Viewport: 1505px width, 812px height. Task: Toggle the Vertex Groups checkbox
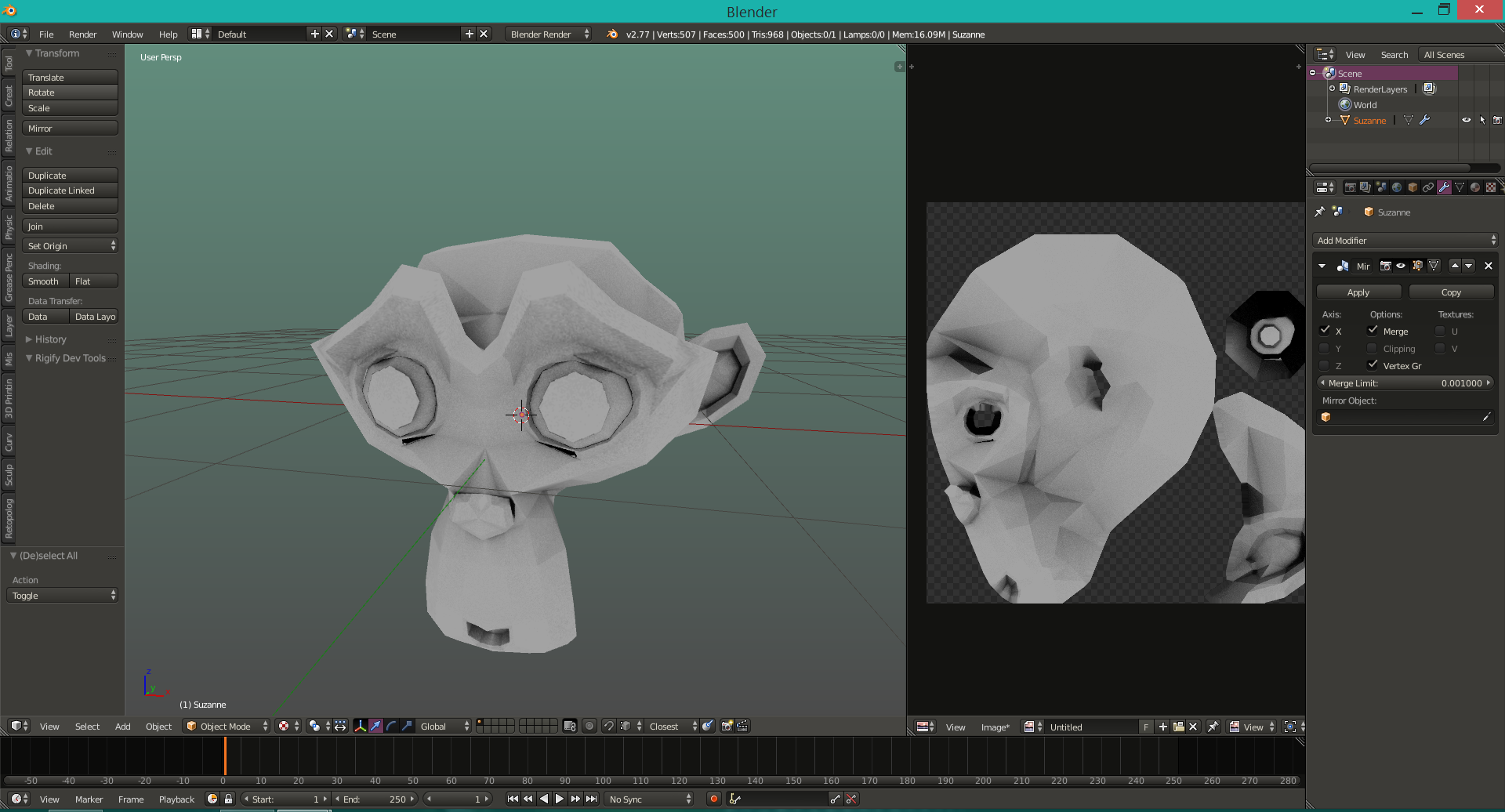(1373, 365)
